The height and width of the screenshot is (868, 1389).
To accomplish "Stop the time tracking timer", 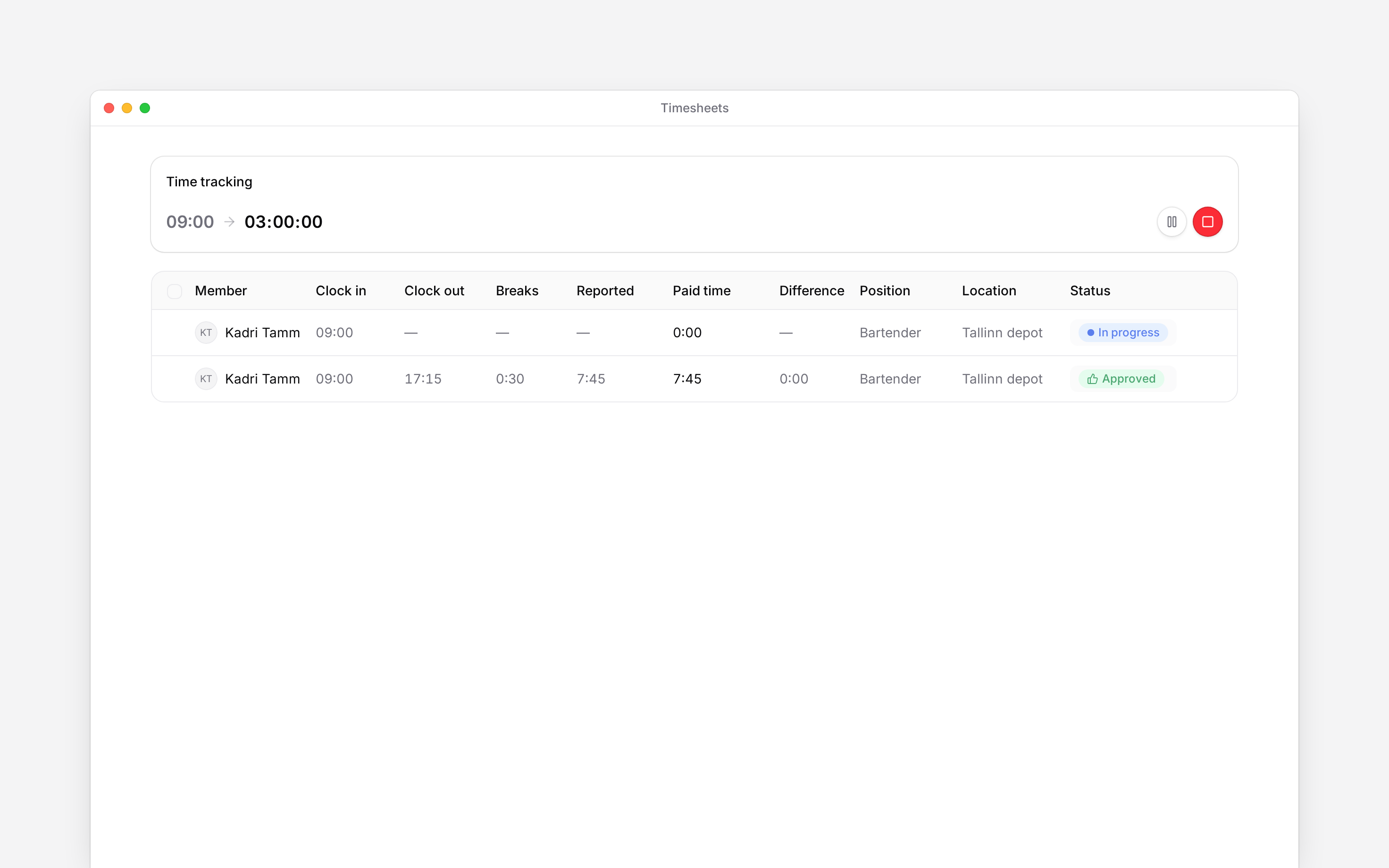I will tap(1208, 222).
